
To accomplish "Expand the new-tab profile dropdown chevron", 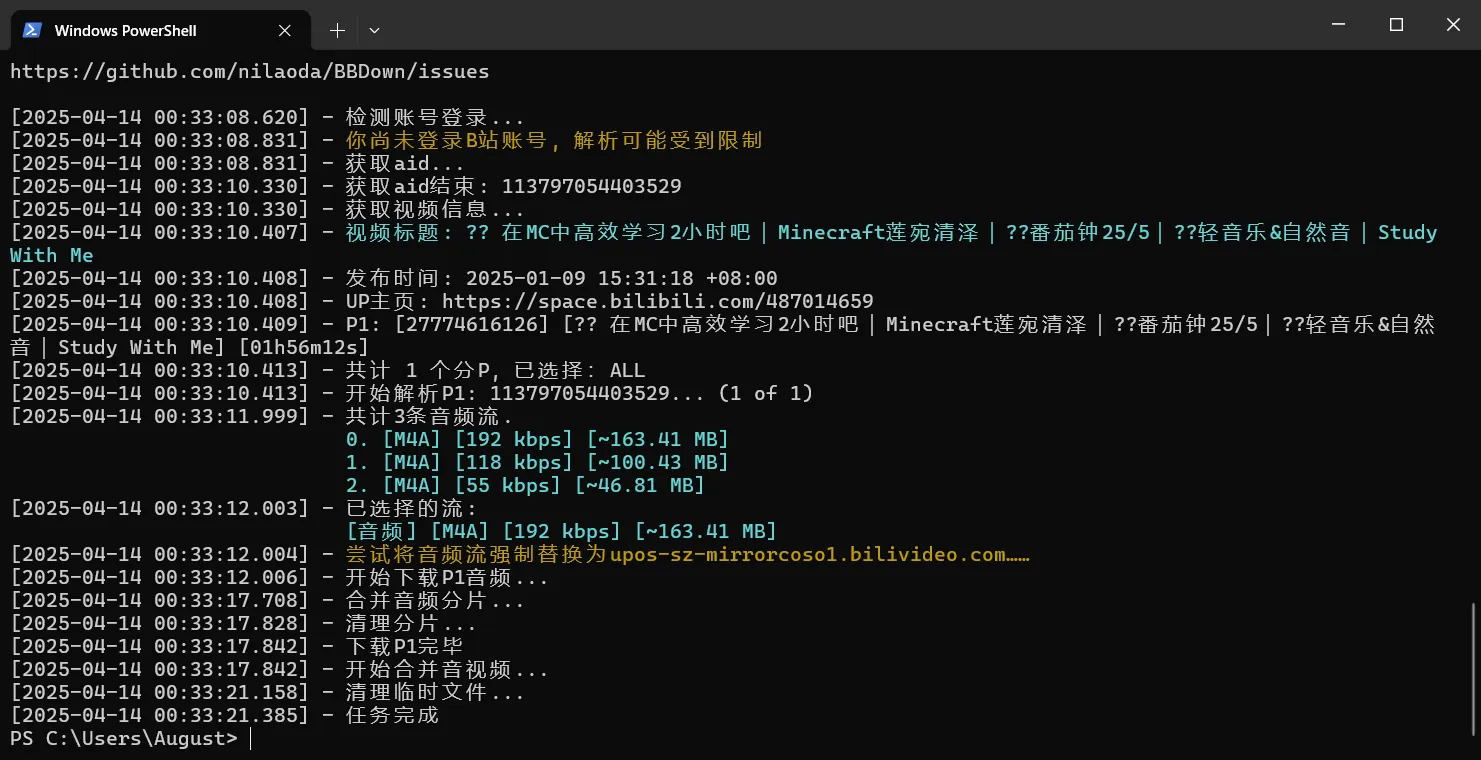I will (x=374, y=30).
